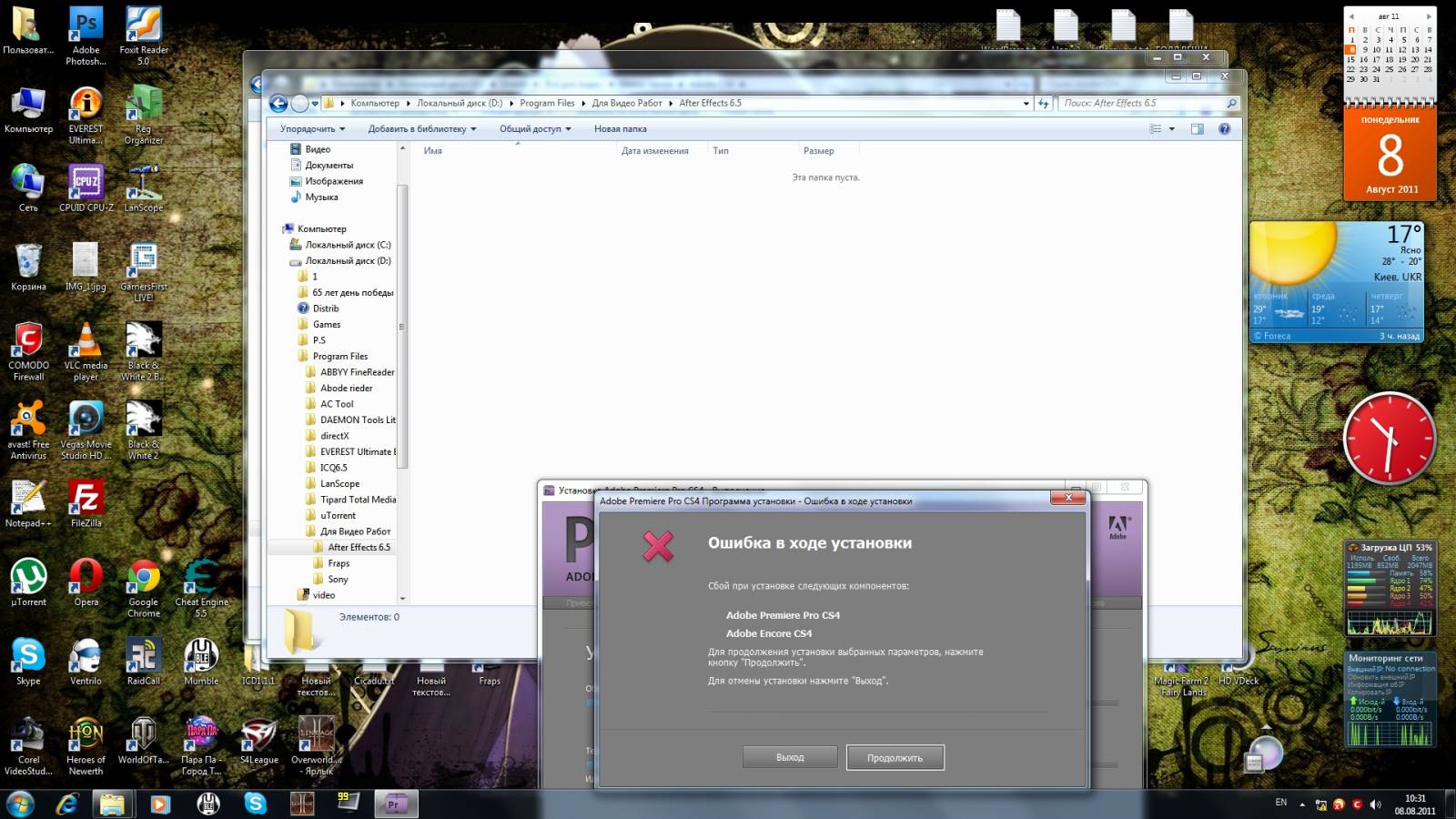This screenshot has width=1456, height=819.
Task: Open the view options dropdown arrow
Action: (1171, 129)
